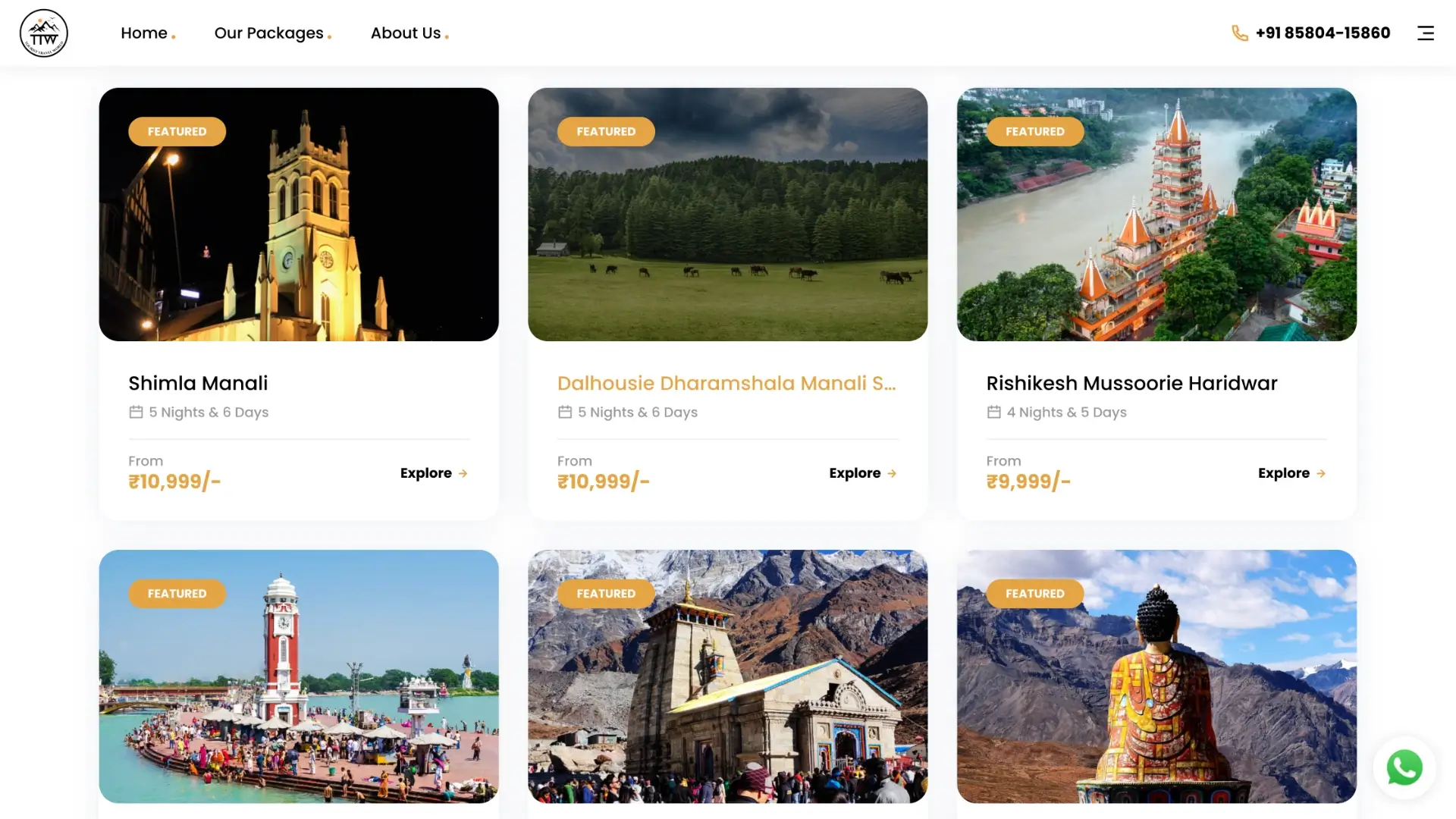Click the Kedarnath temple photo

coord(728,676)
